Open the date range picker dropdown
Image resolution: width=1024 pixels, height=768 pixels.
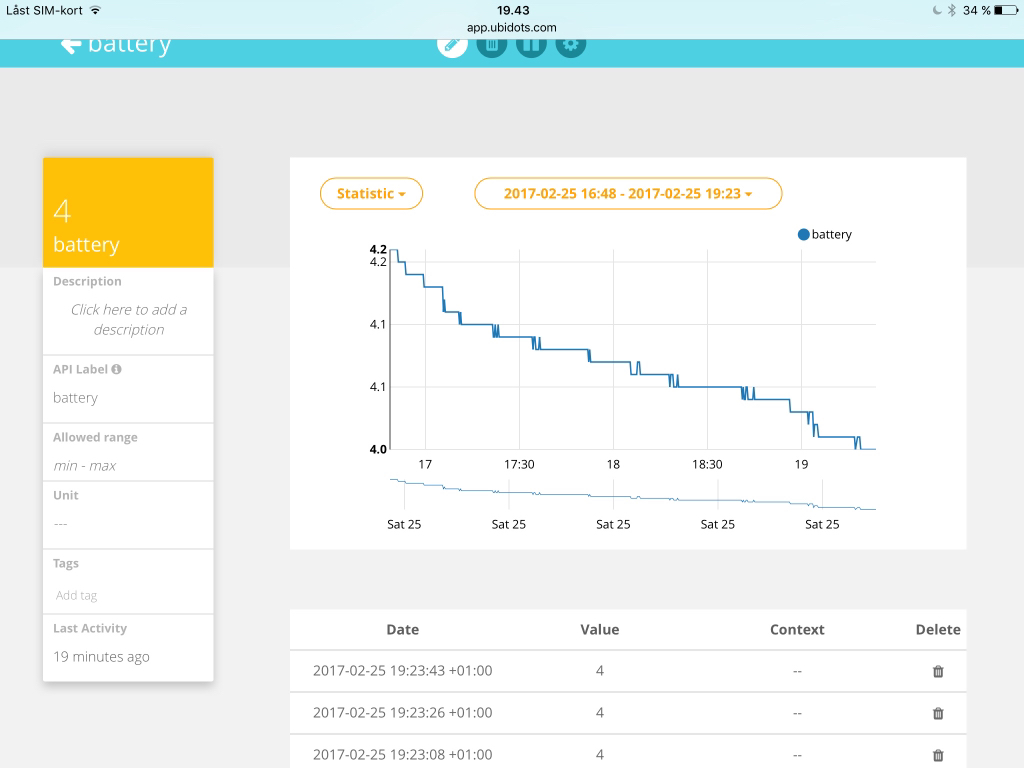[x=628, y=193]
